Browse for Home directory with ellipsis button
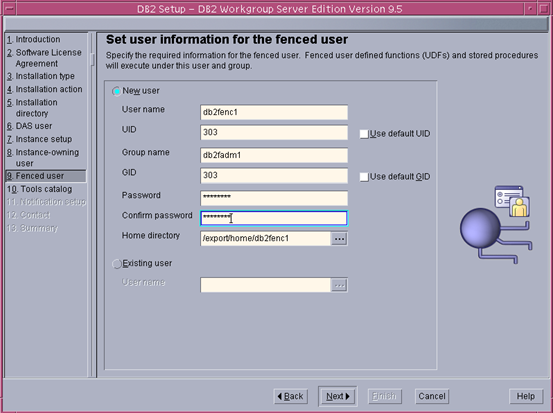This screenshot has height=413, width=553. pos(339,239)
